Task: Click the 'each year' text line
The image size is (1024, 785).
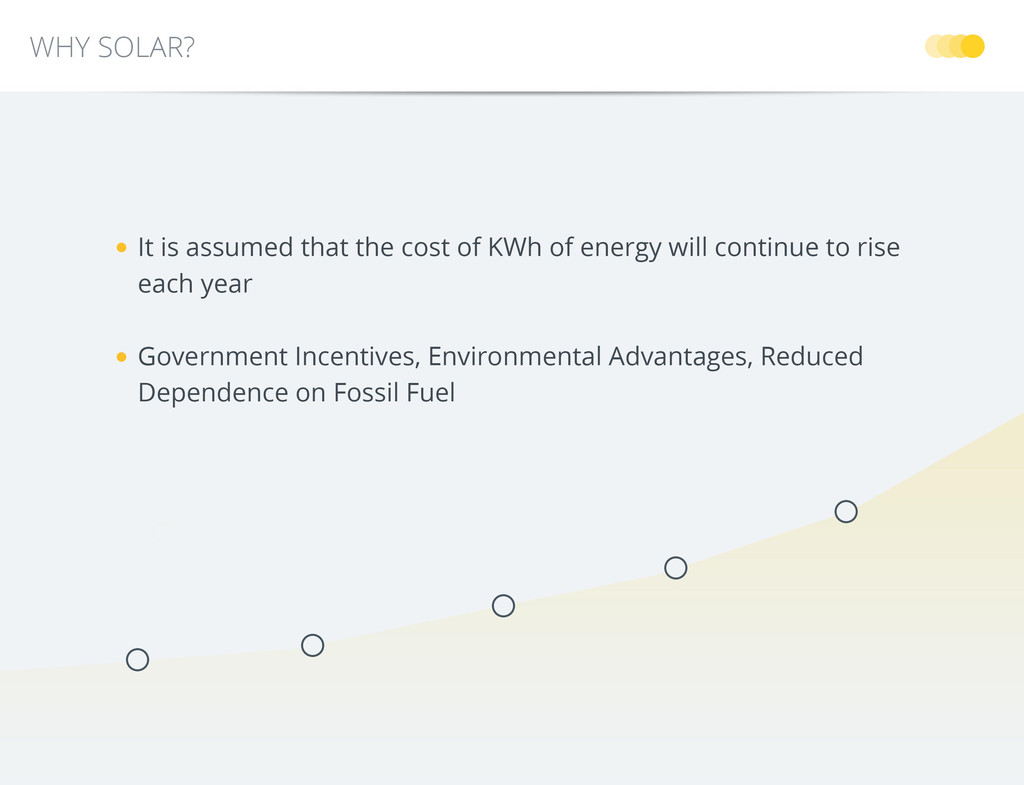Action: pos(195,284)
